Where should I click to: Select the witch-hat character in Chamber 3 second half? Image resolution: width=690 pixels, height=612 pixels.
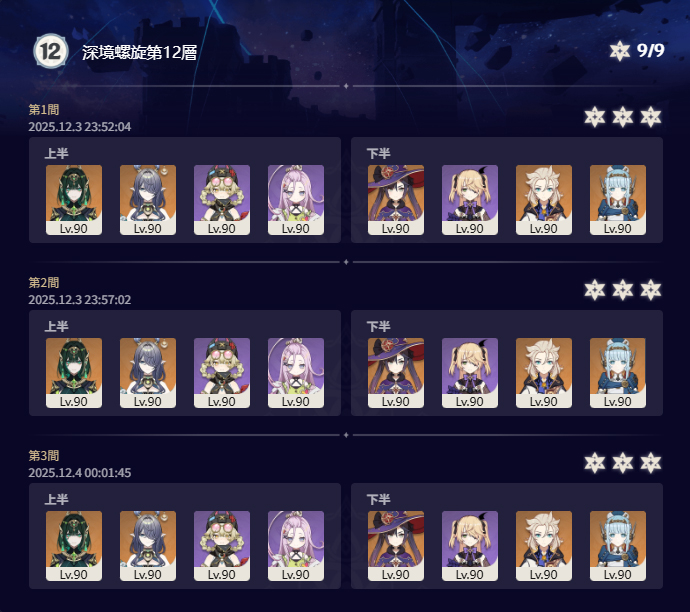point(396,546)
